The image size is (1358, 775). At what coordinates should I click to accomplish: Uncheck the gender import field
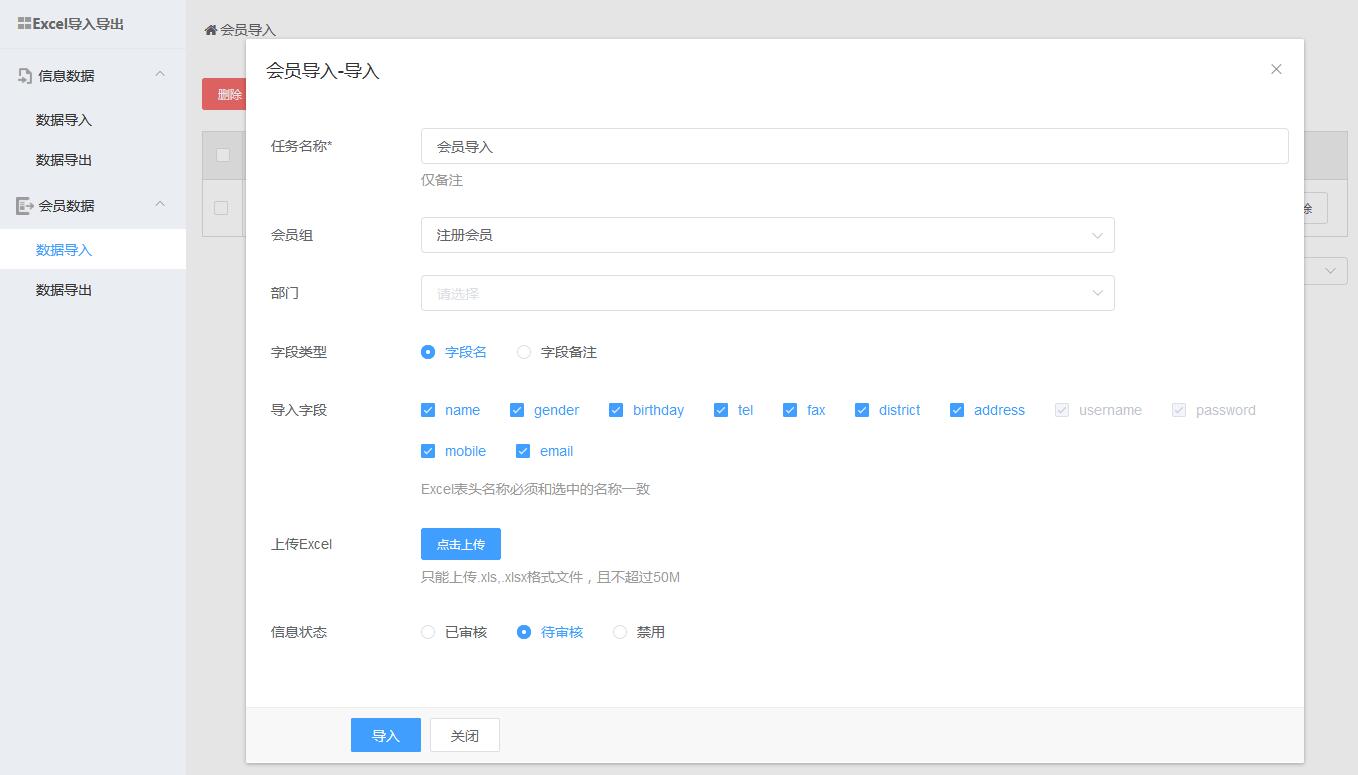tap(517, 410)
